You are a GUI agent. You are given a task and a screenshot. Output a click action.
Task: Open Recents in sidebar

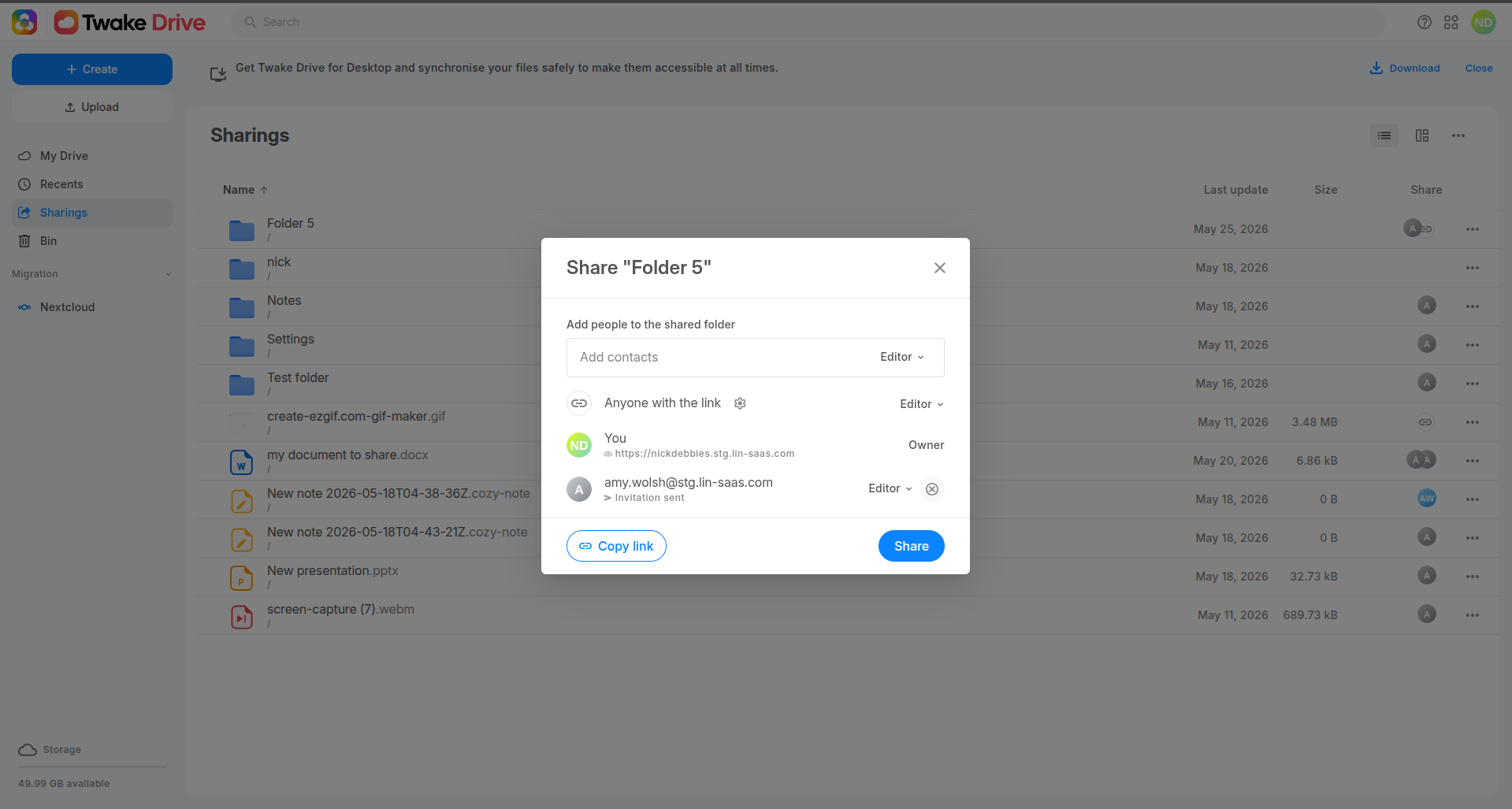92,184
